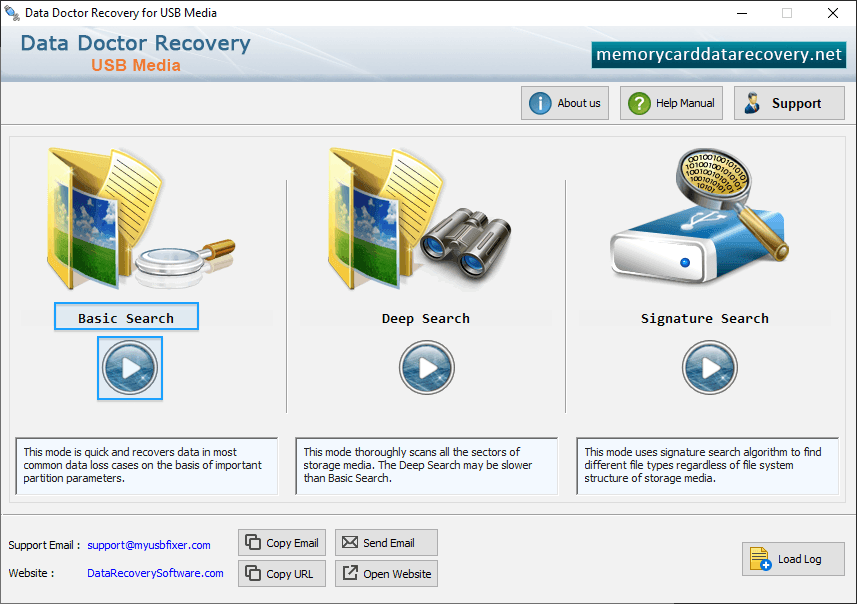857x604 pixels.
Task: Select the Basic Search label
Action: 126,317
